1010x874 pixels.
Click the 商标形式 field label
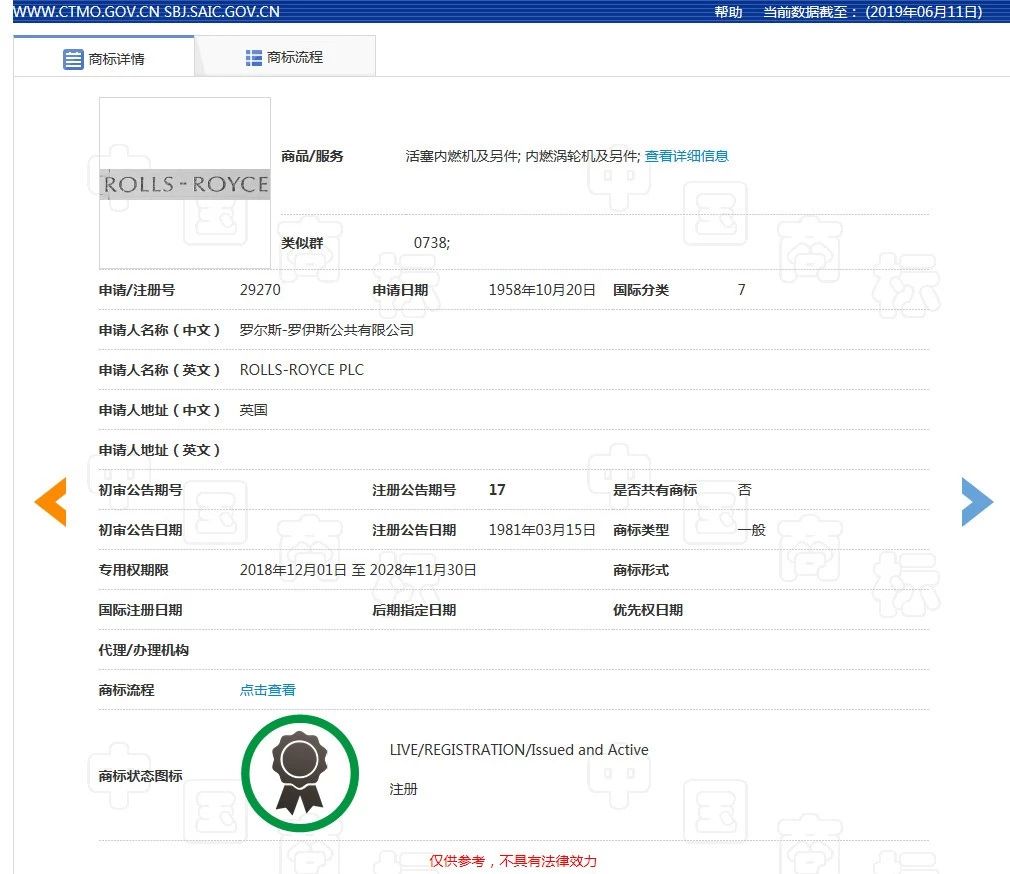(x=640, y=570)
